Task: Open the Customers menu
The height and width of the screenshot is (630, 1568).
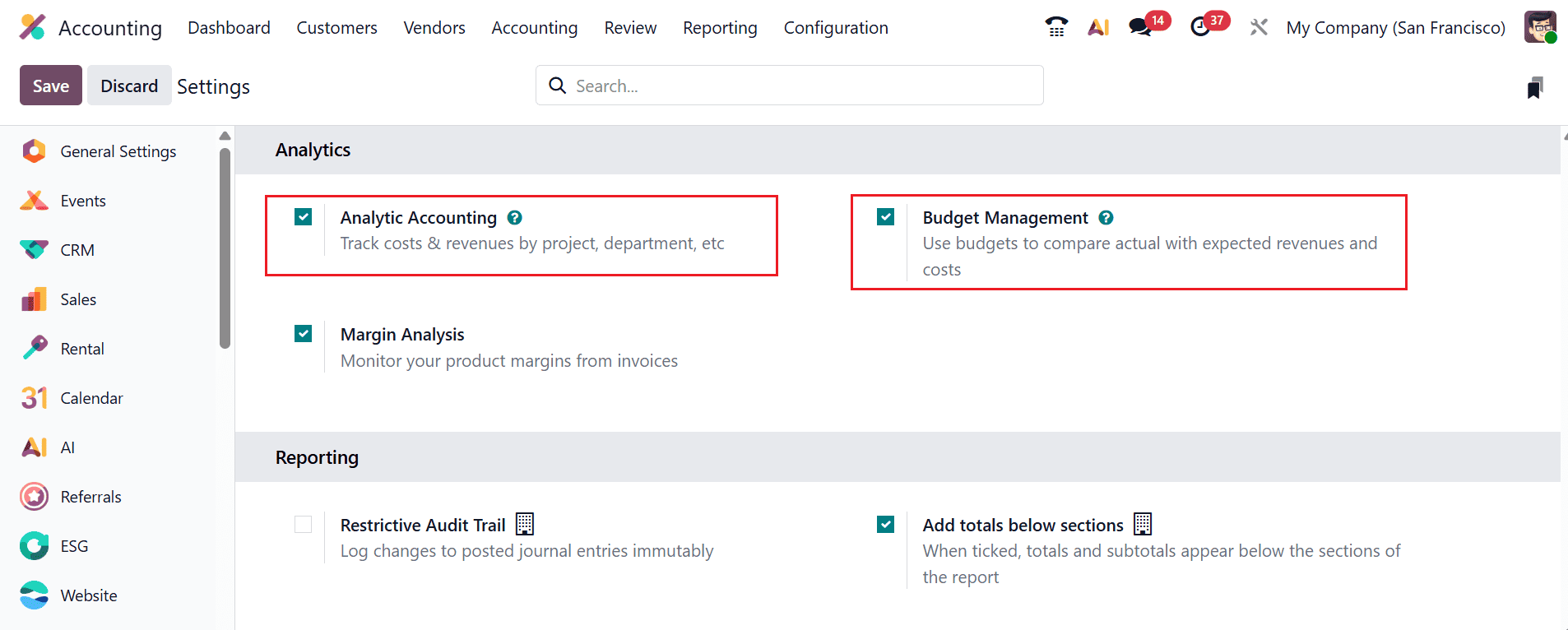Action: (x=336, y=28)
